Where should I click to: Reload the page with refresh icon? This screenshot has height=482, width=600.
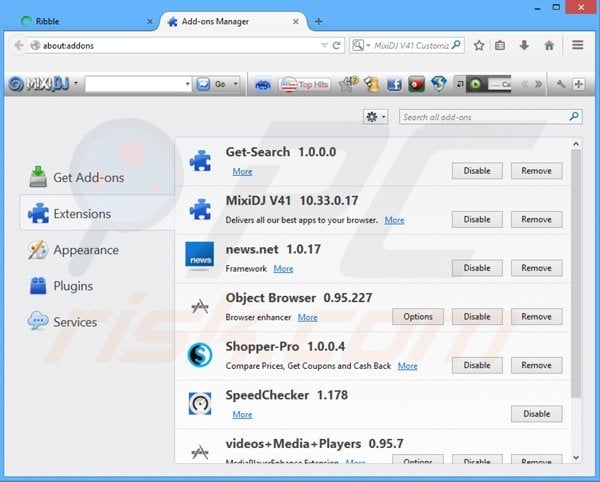click(x=336, y=46)
